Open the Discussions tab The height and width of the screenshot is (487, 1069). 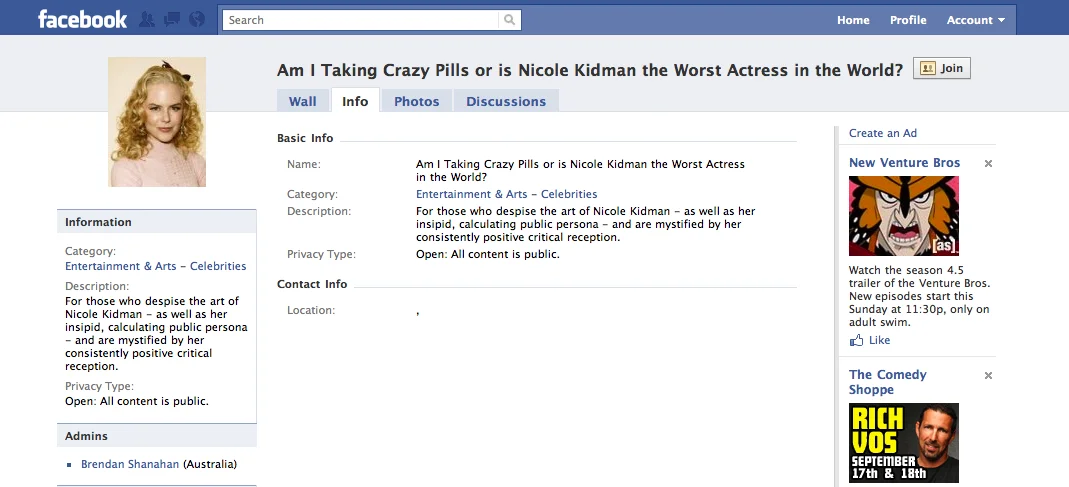coord(506,101)
